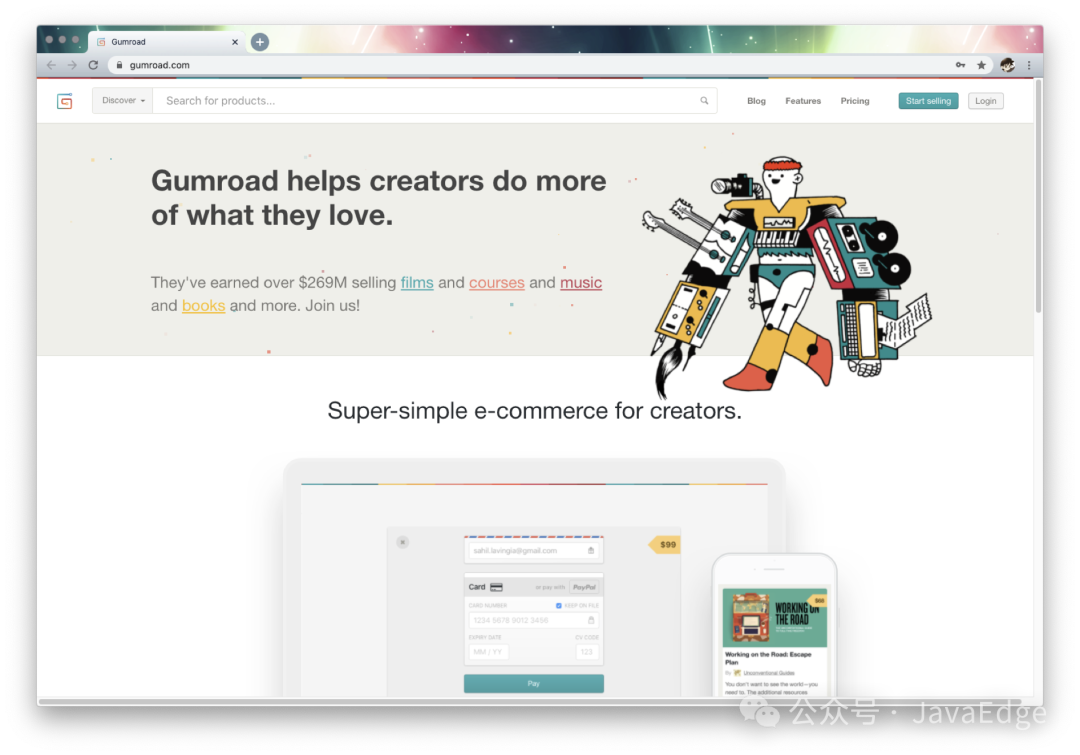Viewport: 1080px width, 755px height.
Task: Follow the music link
Action: [x=581, y=282]
